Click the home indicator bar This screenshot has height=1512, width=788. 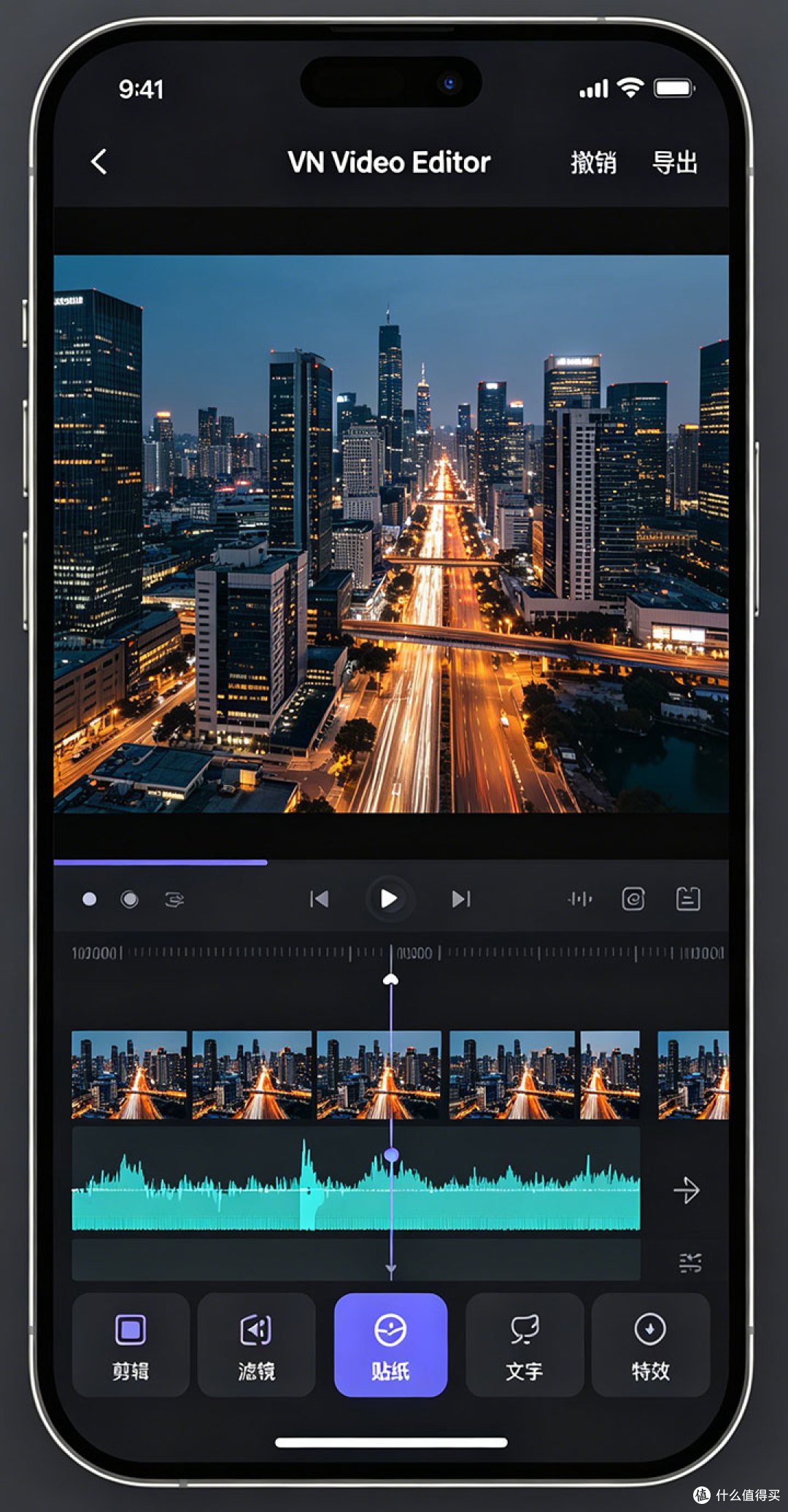pyautogui.click(x=391, y=1442)
